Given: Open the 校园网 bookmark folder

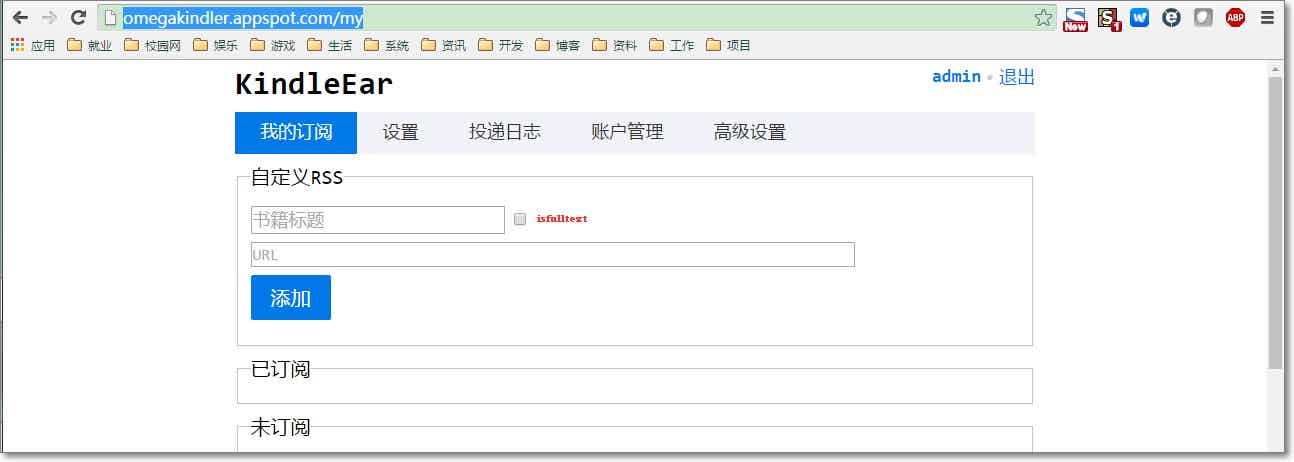Looking at the screenshot, I should tap(153, 45).
